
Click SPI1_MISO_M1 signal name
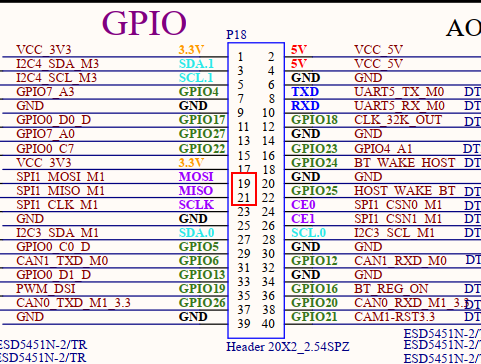coord(60,190)
